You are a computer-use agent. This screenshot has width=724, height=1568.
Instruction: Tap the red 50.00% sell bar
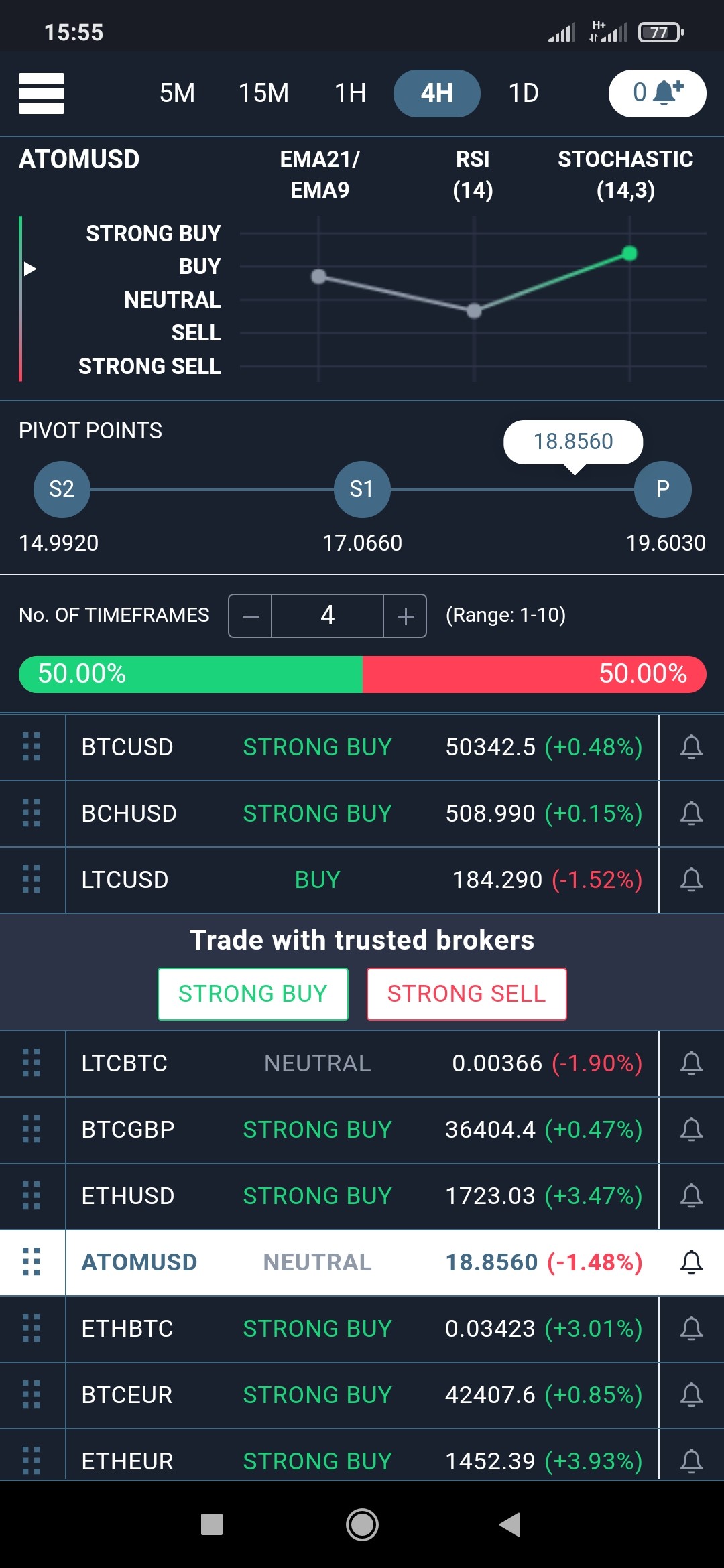534,674
